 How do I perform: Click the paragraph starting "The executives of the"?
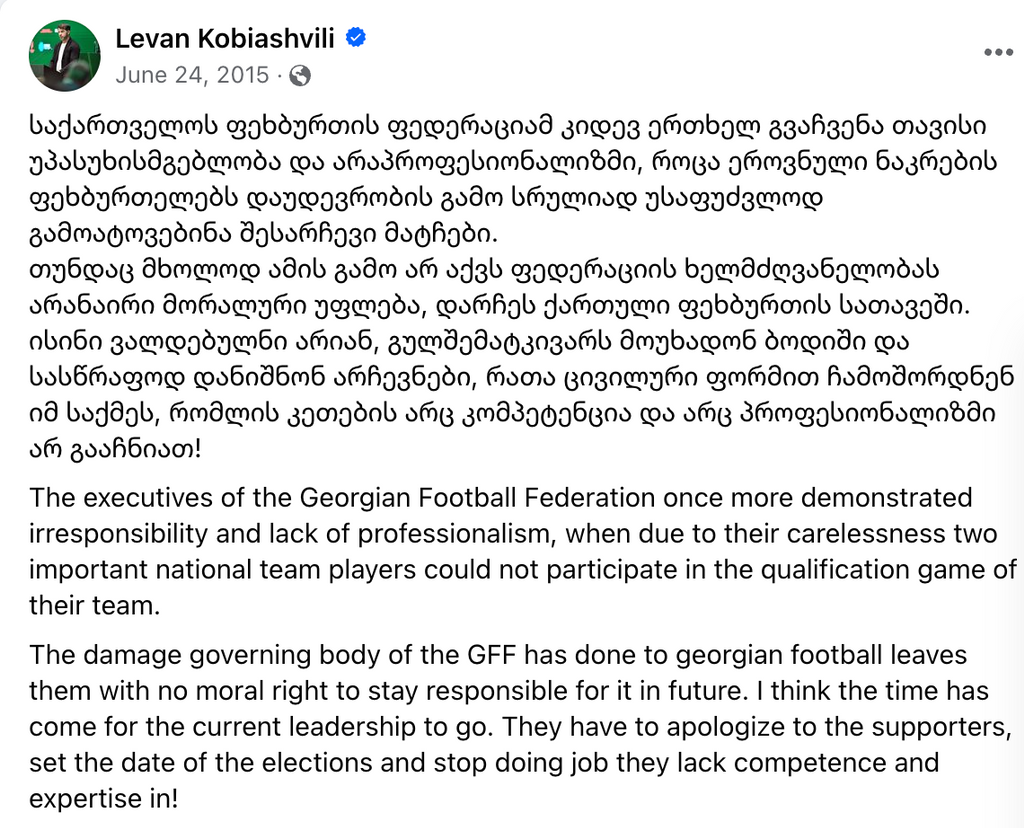tap(522, 552)
